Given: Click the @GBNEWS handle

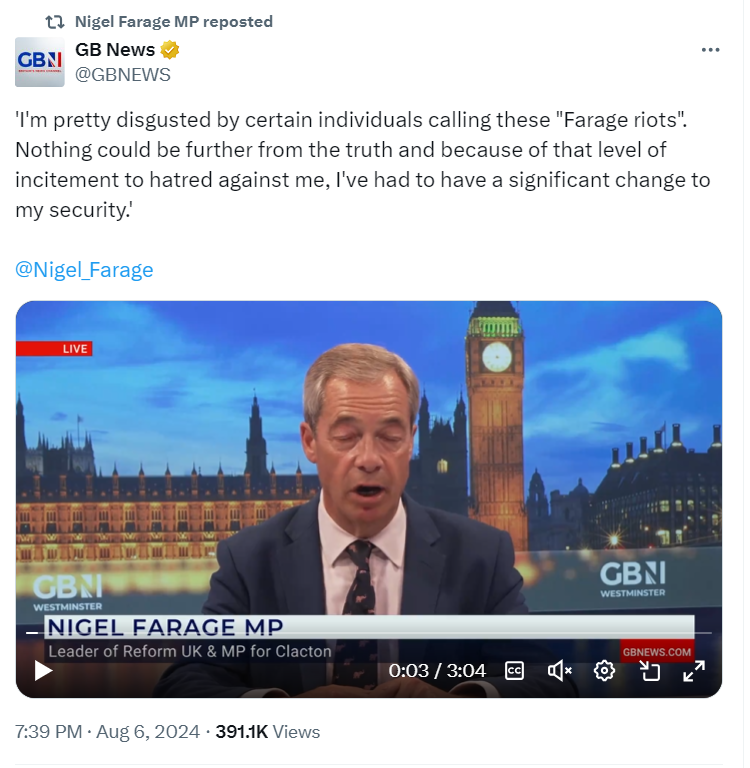Looking at the screenshot, I should 123,74.
